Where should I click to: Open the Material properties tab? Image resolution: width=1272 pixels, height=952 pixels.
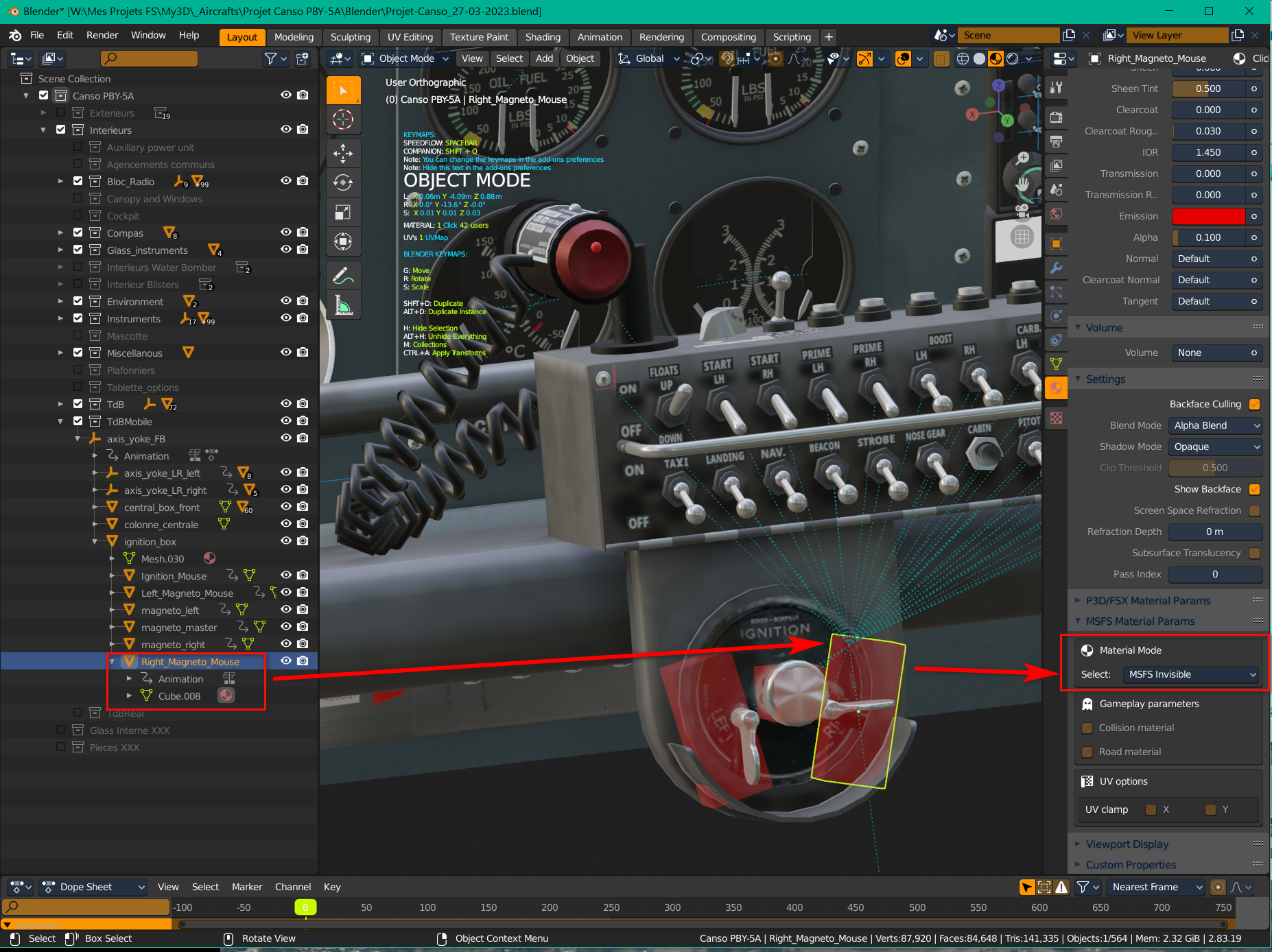coord(1057,388)
